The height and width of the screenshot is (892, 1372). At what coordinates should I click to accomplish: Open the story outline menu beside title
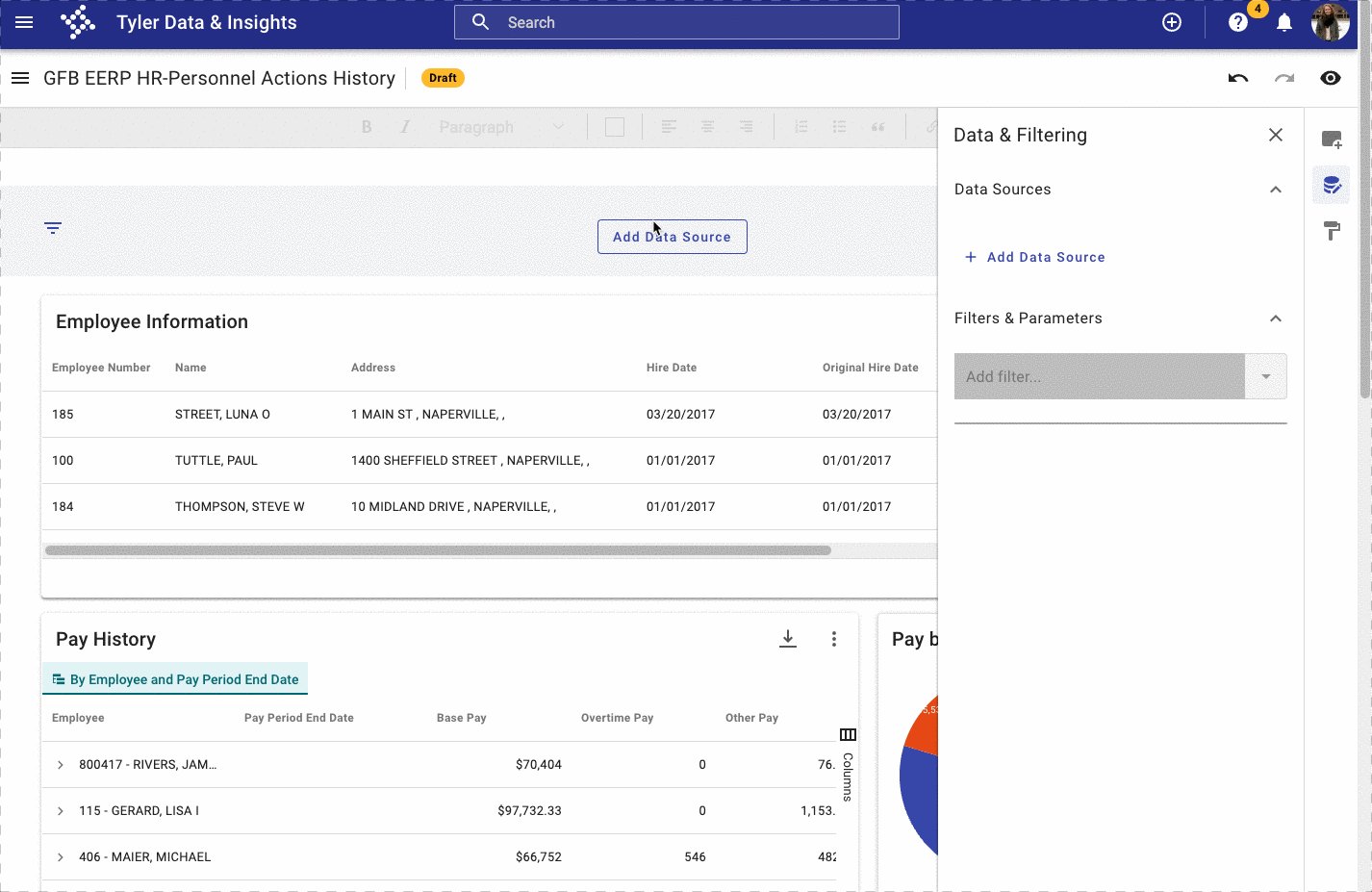(x=20, y=78)
